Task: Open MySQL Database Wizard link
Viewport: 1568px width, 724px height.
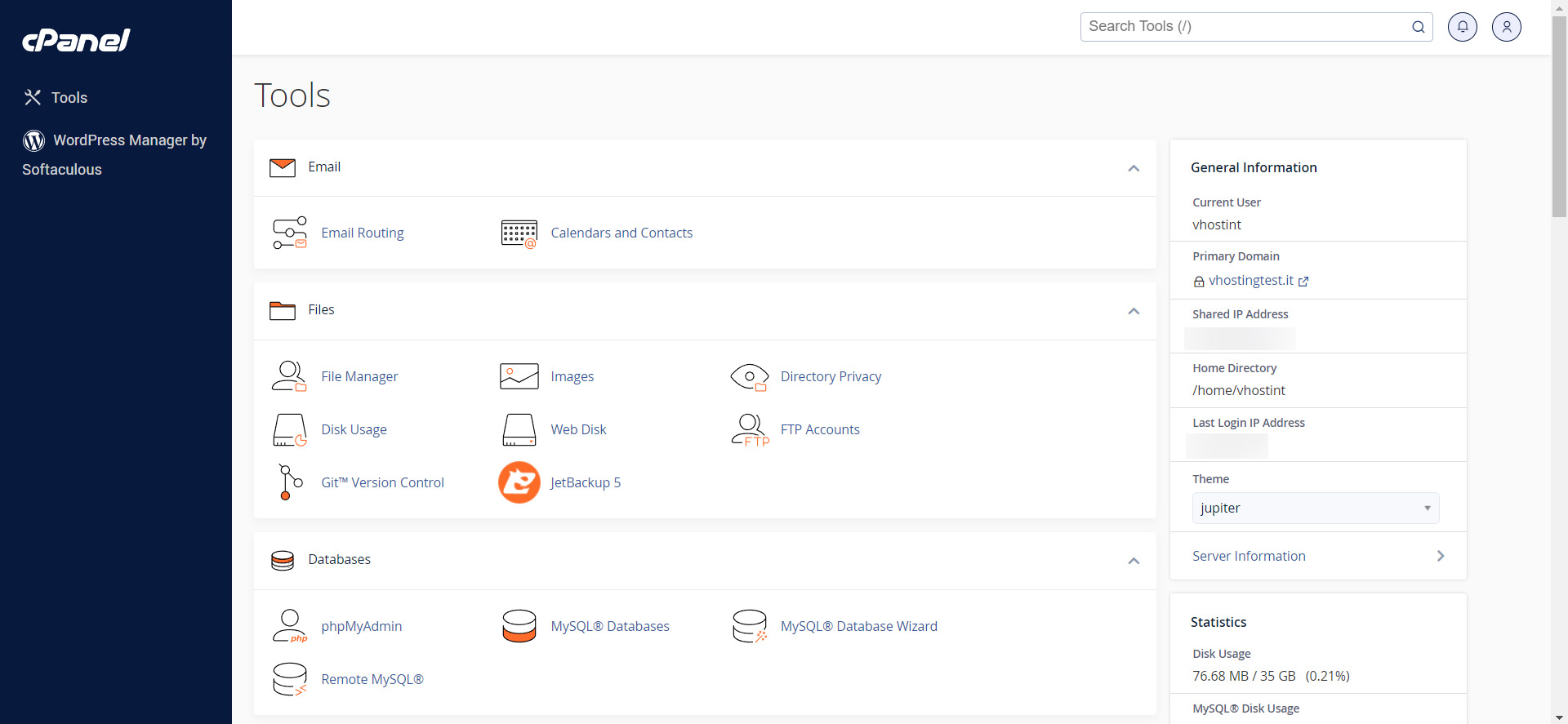Action: pos(858,626)
